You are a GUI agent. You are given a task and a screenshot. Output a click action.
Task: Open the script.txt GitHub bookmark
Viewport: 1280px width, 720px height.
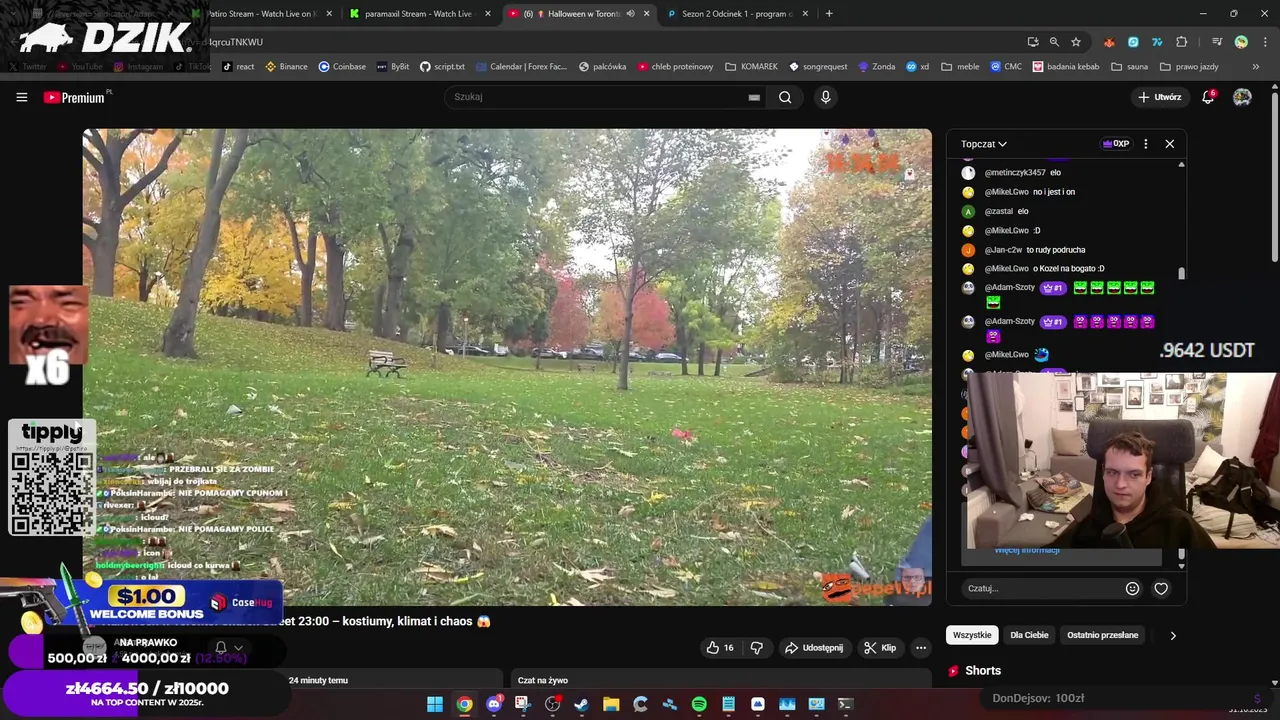442,67
